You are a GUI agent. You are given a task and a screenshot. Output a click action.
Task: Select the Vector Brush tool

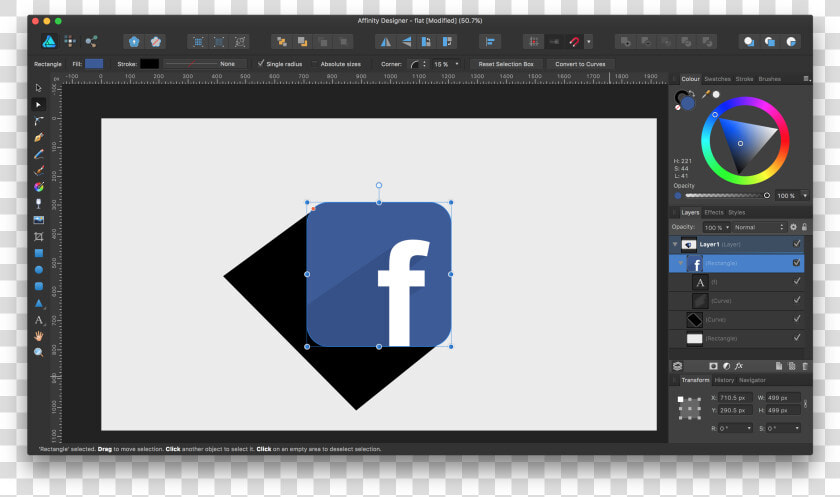[39, 170]
